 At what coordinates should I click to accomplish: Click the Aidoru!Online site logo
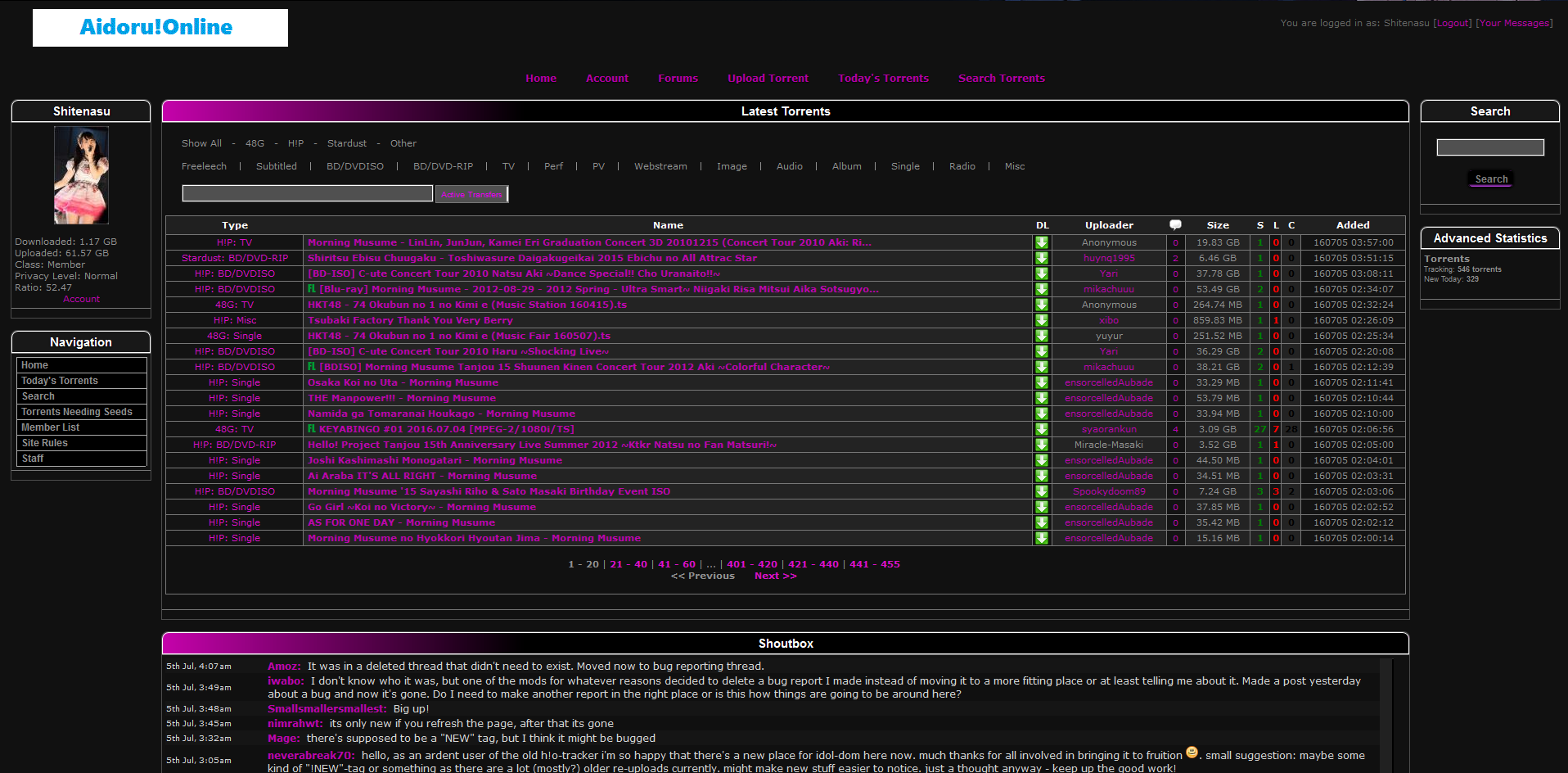160,28
